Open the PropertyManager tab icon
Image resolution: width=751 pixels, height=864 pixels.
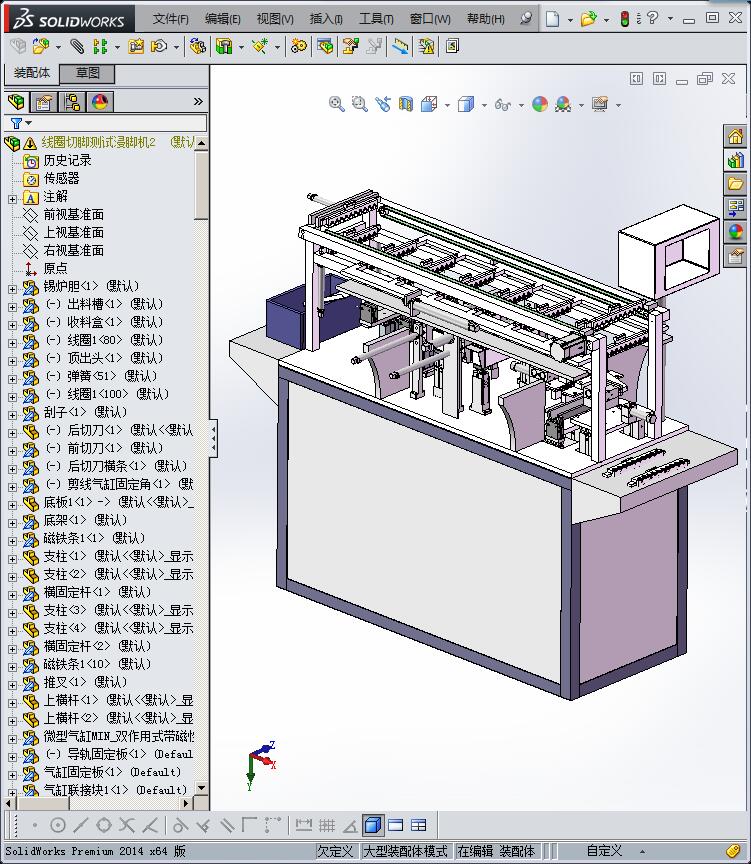(44, 102)
